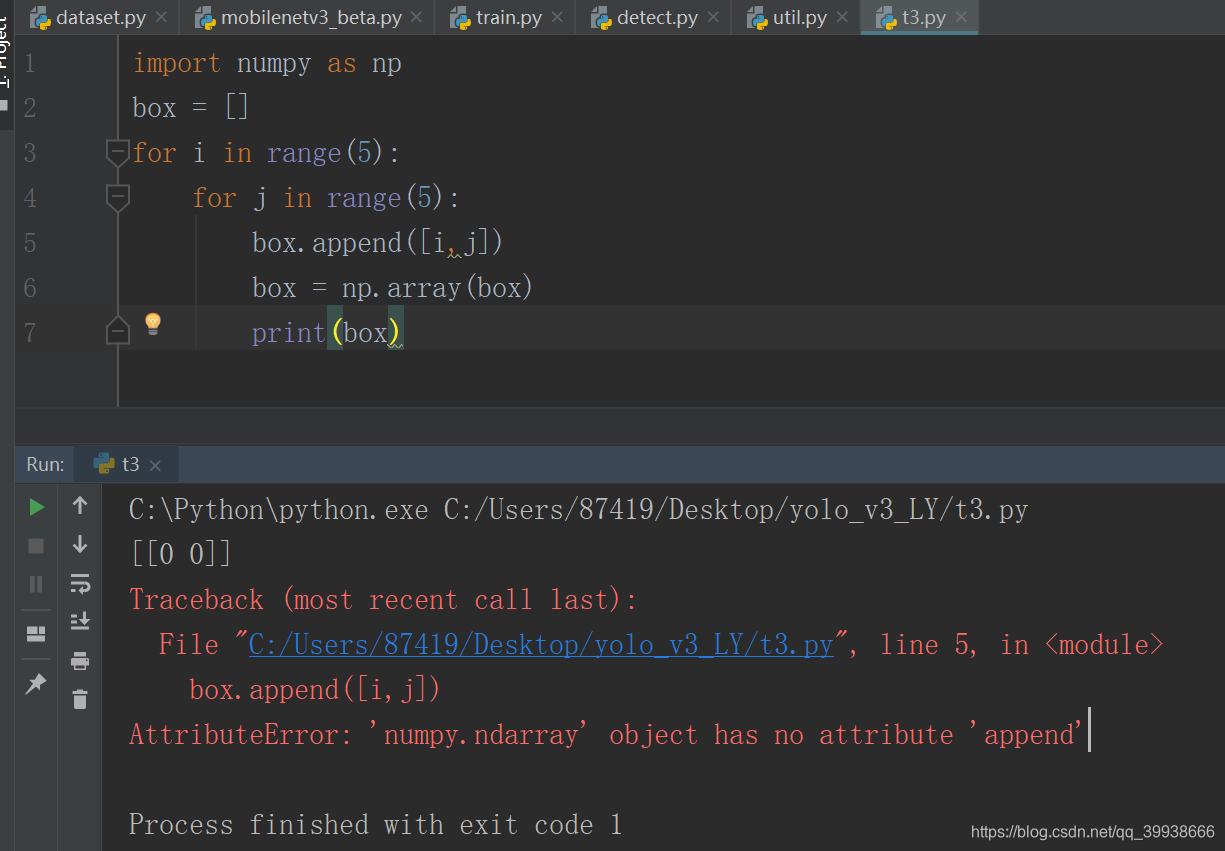The height and width of the screenshot is (851, 1225).
Task: Close the t3 run tab
Action: 155,465
